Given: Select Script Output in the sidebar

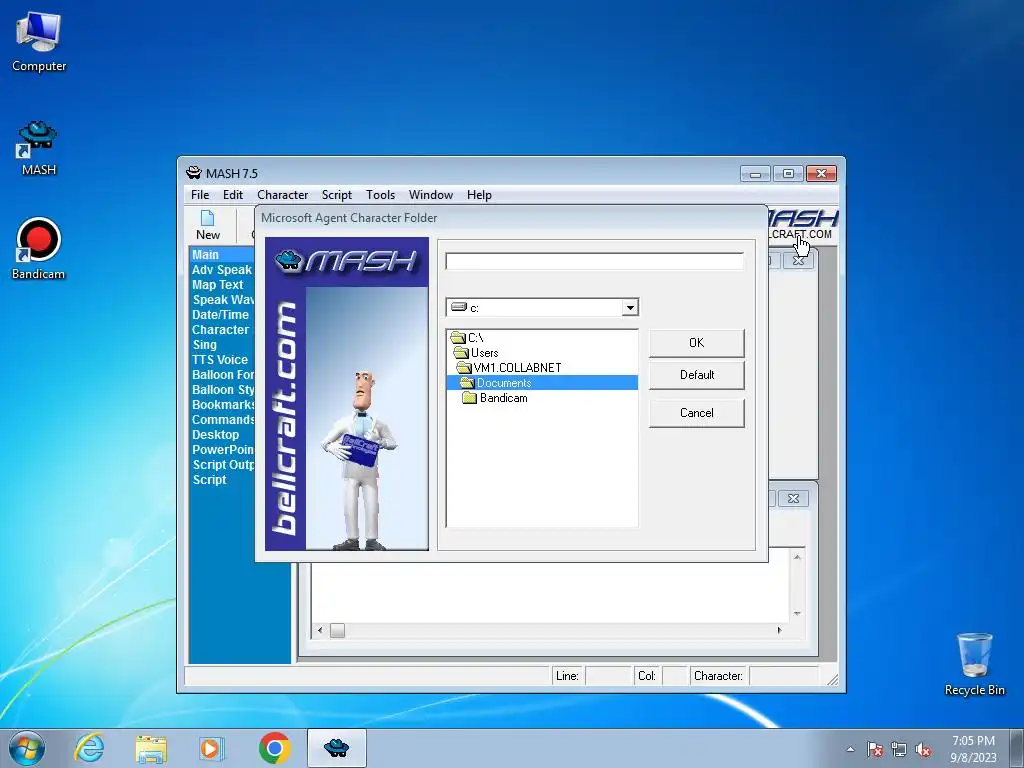Looking at the screenshot, I should pyautogui.click(x=223, y=465).
